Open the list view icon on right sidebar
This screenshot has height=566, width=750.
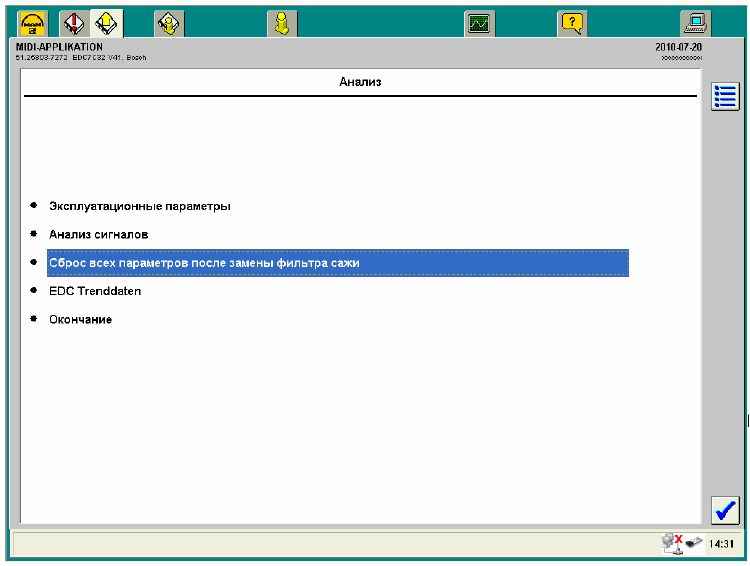coord(725,96)
